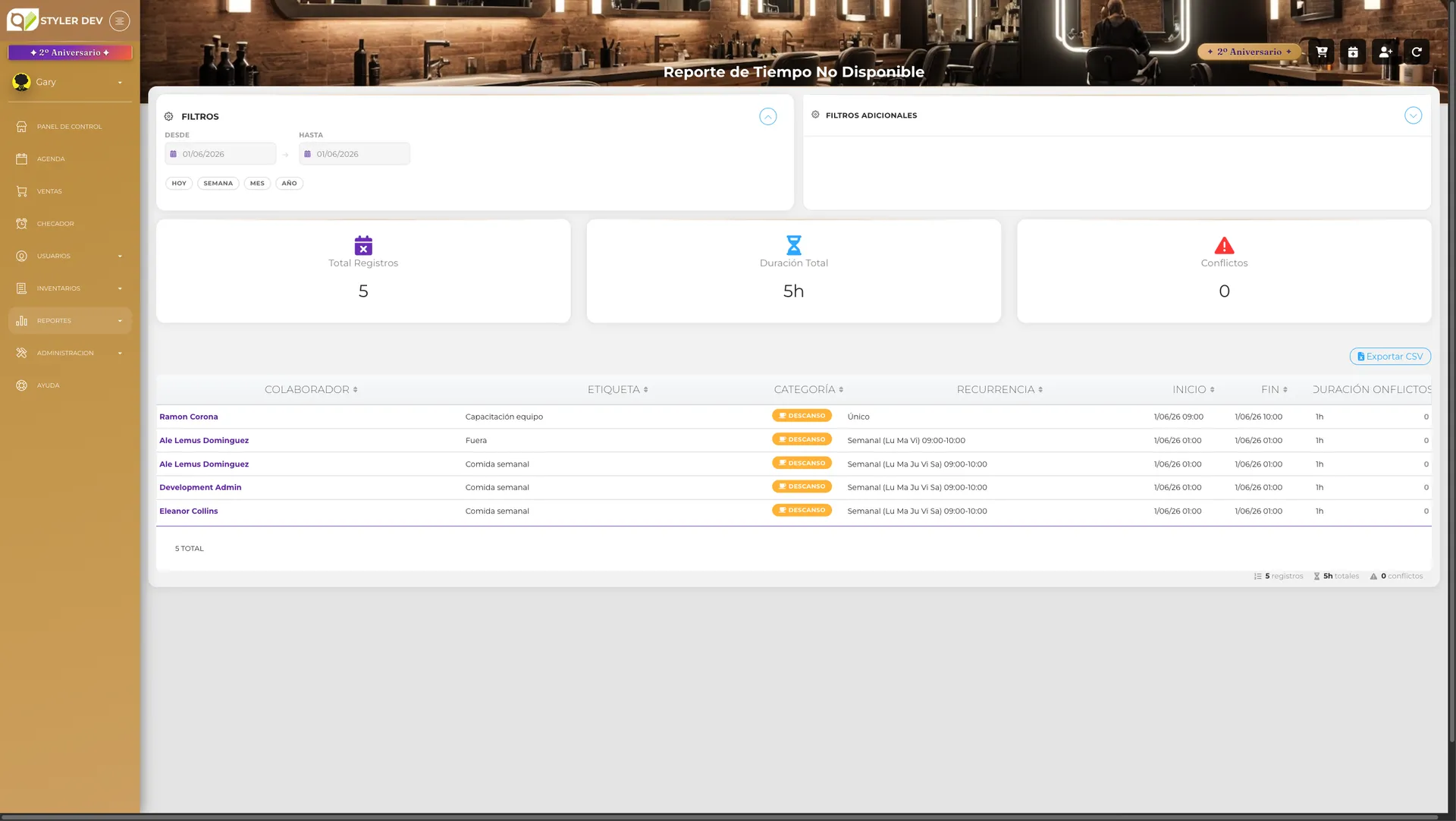
Task: Click the Filtros Adicionales gear icon
Action: coord(815,115)
